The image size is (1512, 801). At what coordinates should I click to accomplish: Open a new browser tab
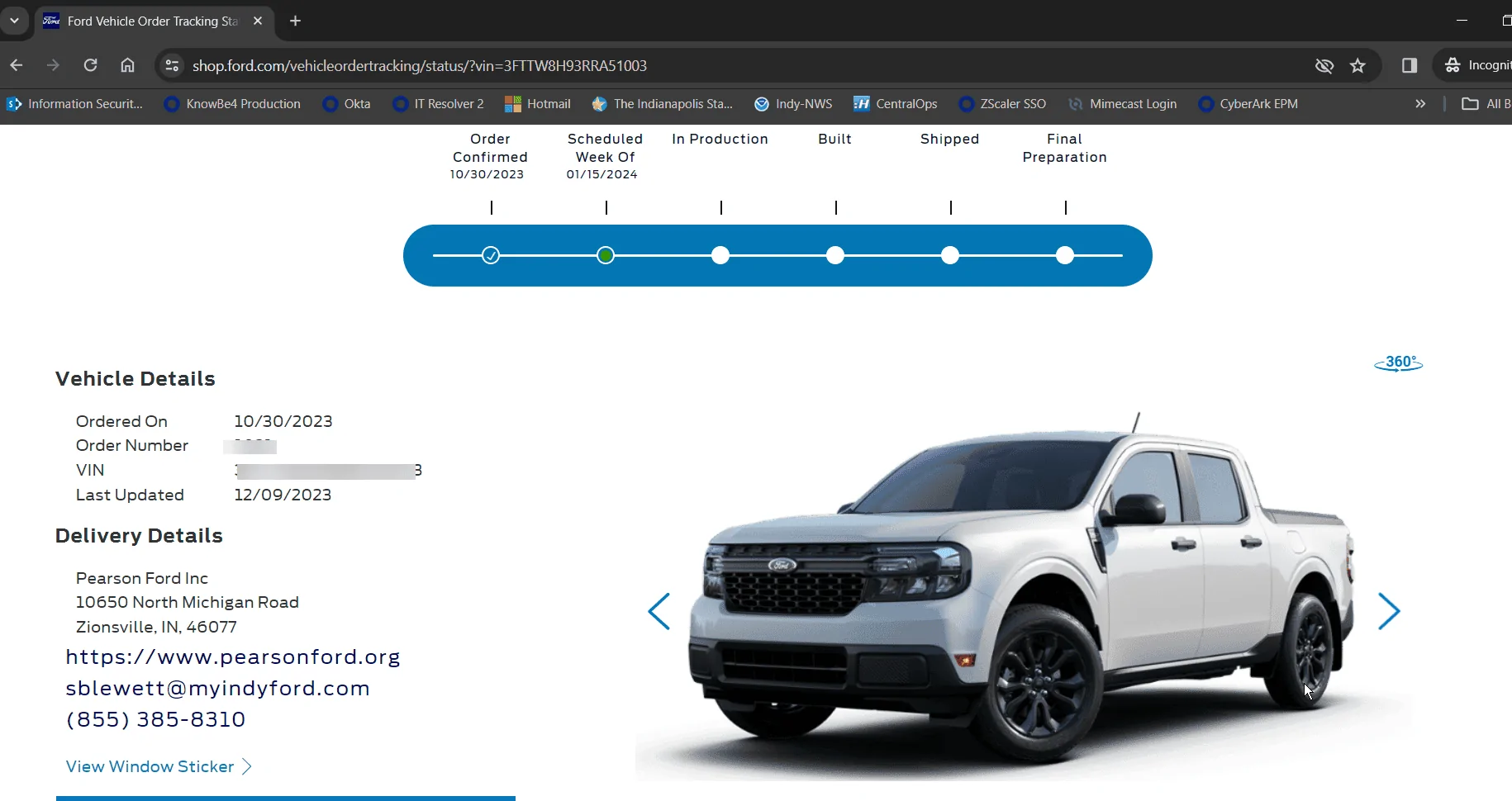click(x=295, y=21)
